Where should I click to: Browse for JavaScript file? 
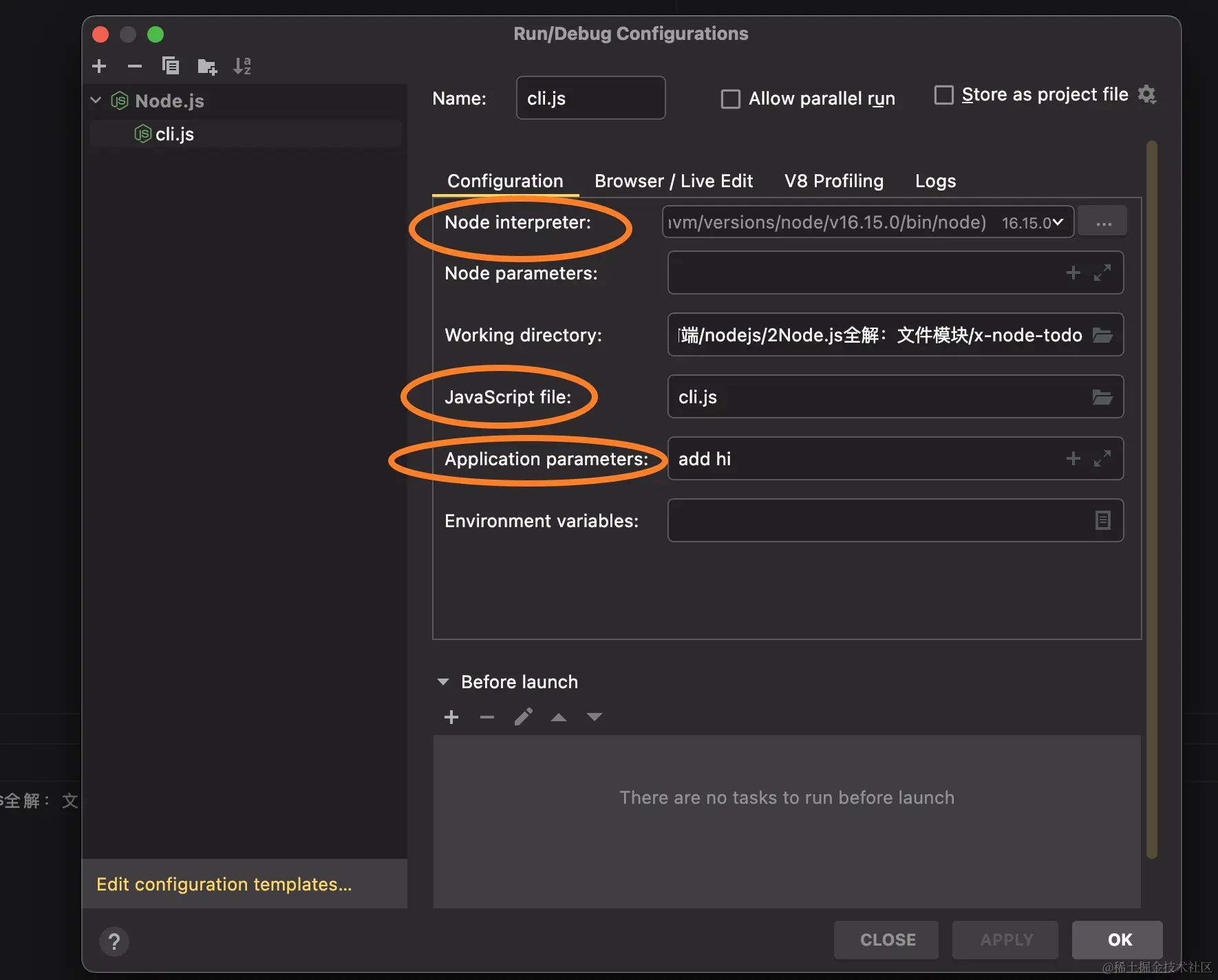(1102, 397)
